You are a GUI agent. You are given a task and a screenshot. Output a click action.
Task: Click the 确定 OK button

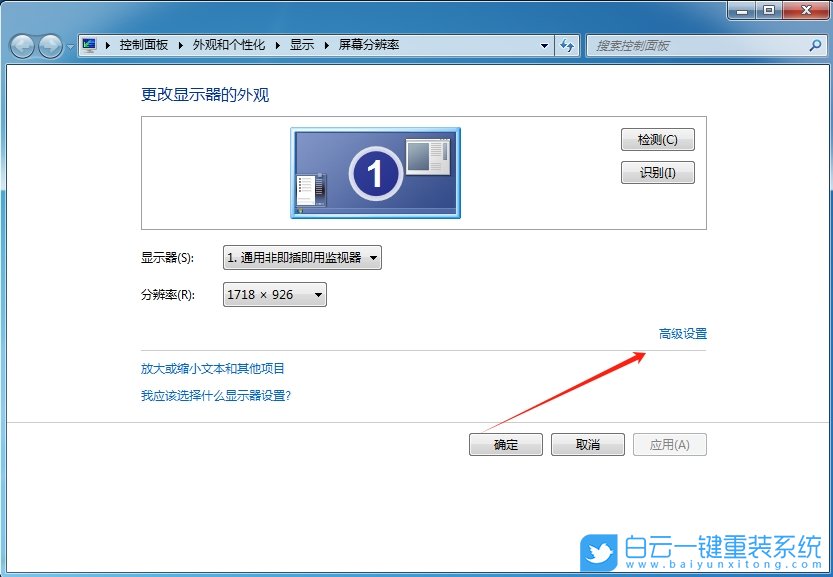(505, 444)
